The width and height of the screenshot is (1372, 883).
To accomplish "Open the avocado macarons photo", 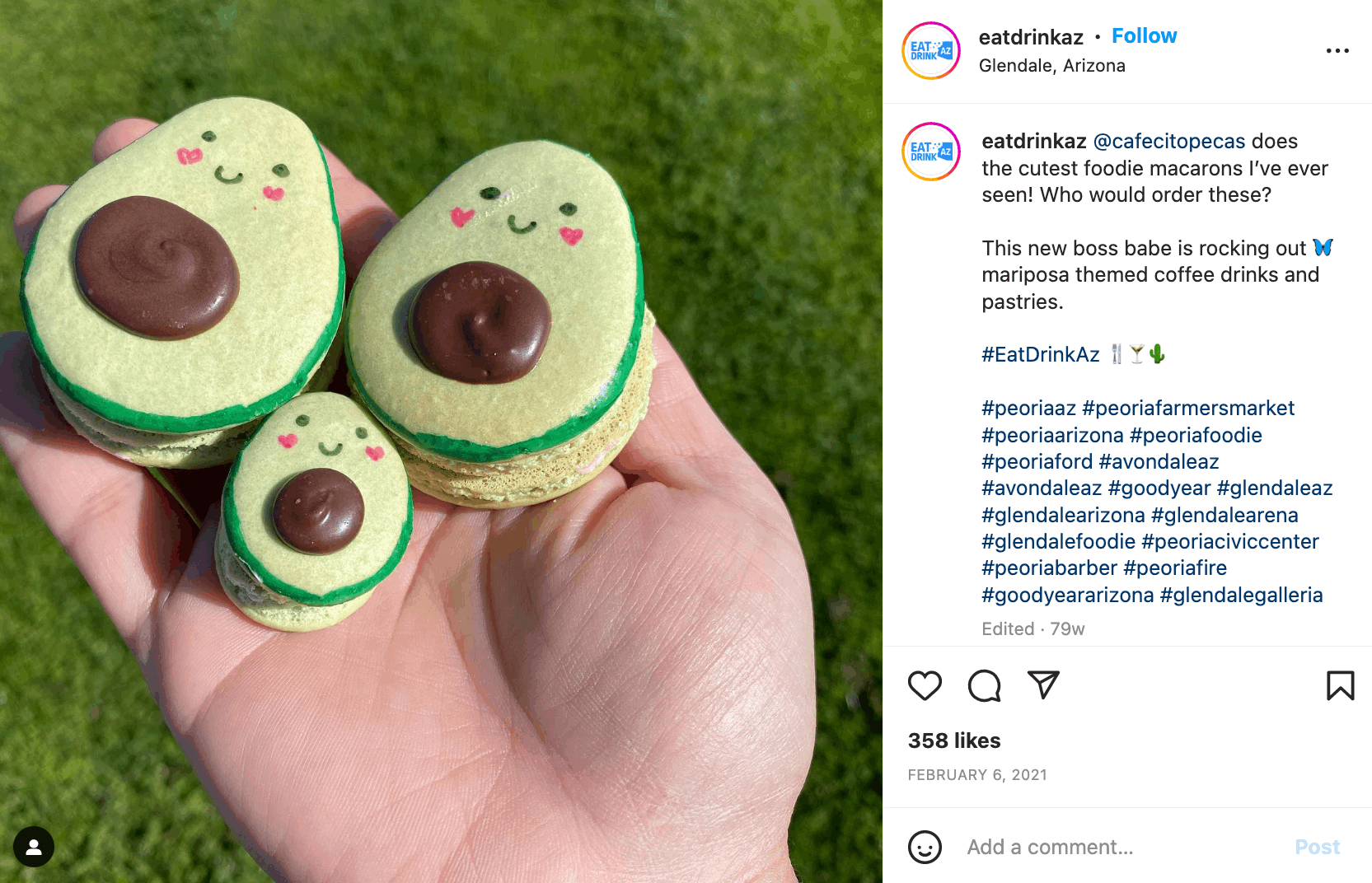I will click(441, 441).
